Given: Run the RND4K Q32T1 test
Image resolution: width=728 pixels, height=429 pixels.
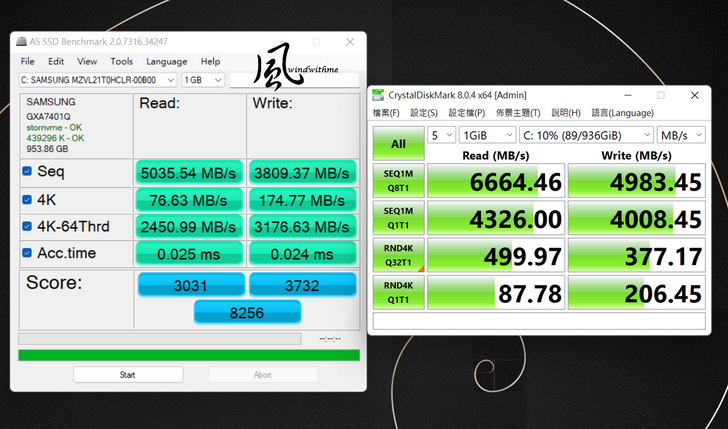Looking at the screenshot, I should (398, 255).
